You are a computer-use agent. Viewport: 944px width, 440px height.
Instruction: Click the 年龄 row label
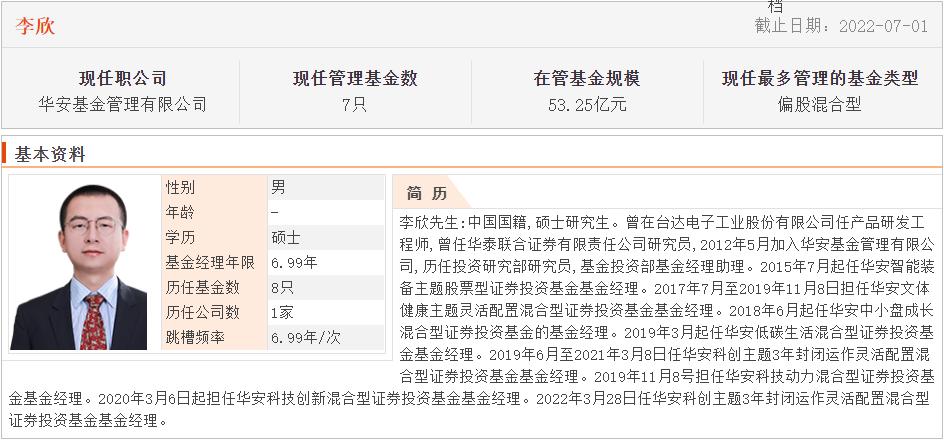[180, 212]
